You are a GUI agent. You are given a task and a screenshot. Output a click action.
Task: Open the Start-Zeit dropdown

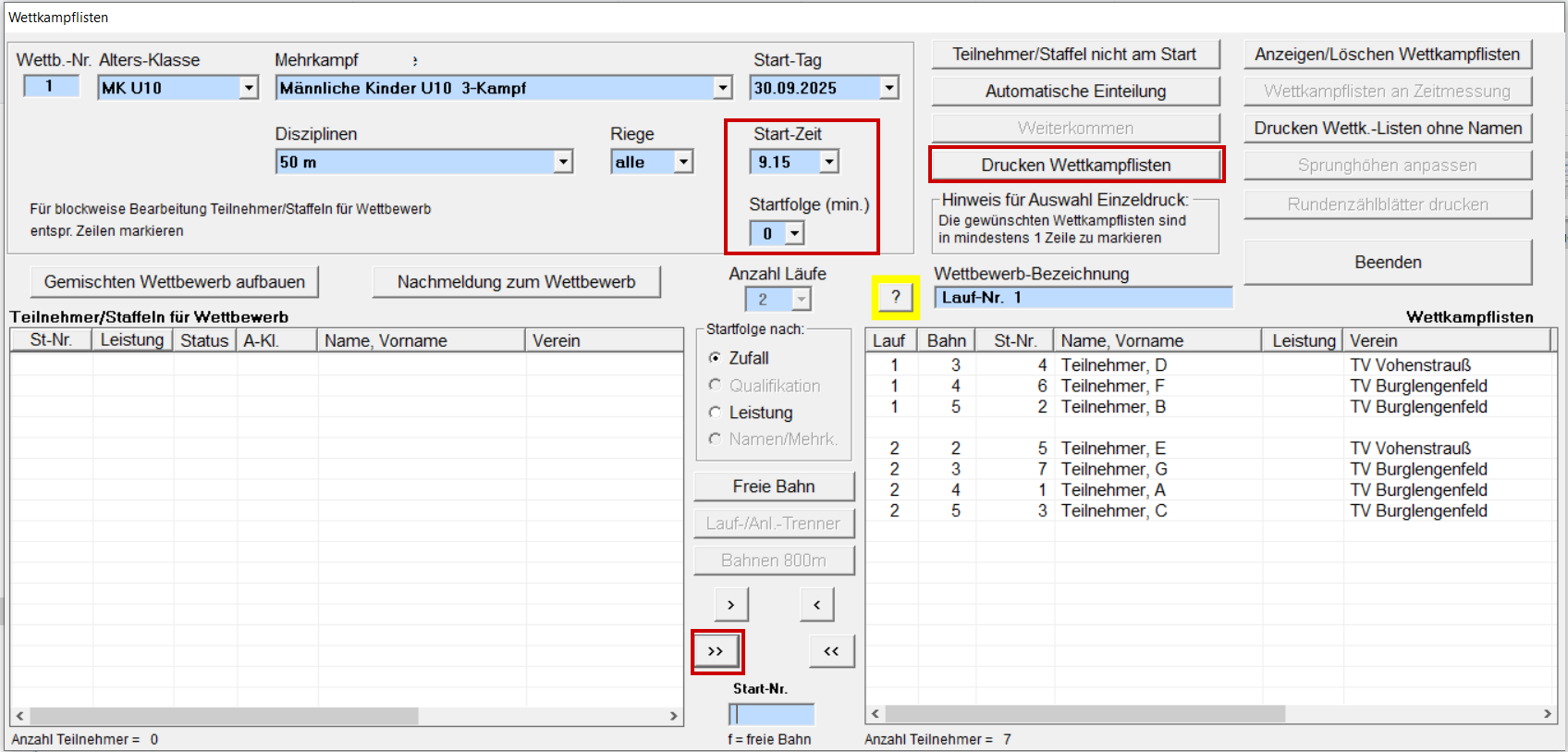coord(829,162)
